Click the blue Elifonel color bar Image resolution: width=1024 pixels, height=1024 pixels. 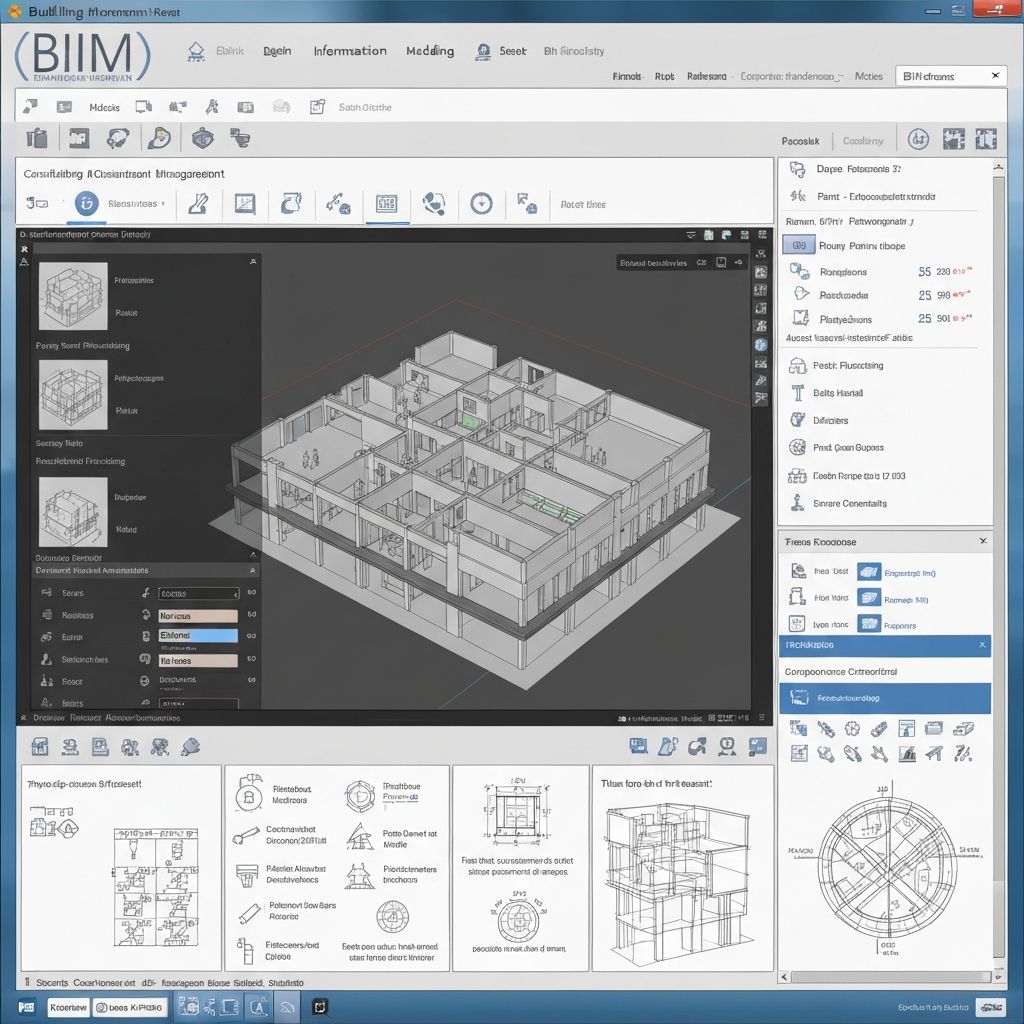click(198, 636)
